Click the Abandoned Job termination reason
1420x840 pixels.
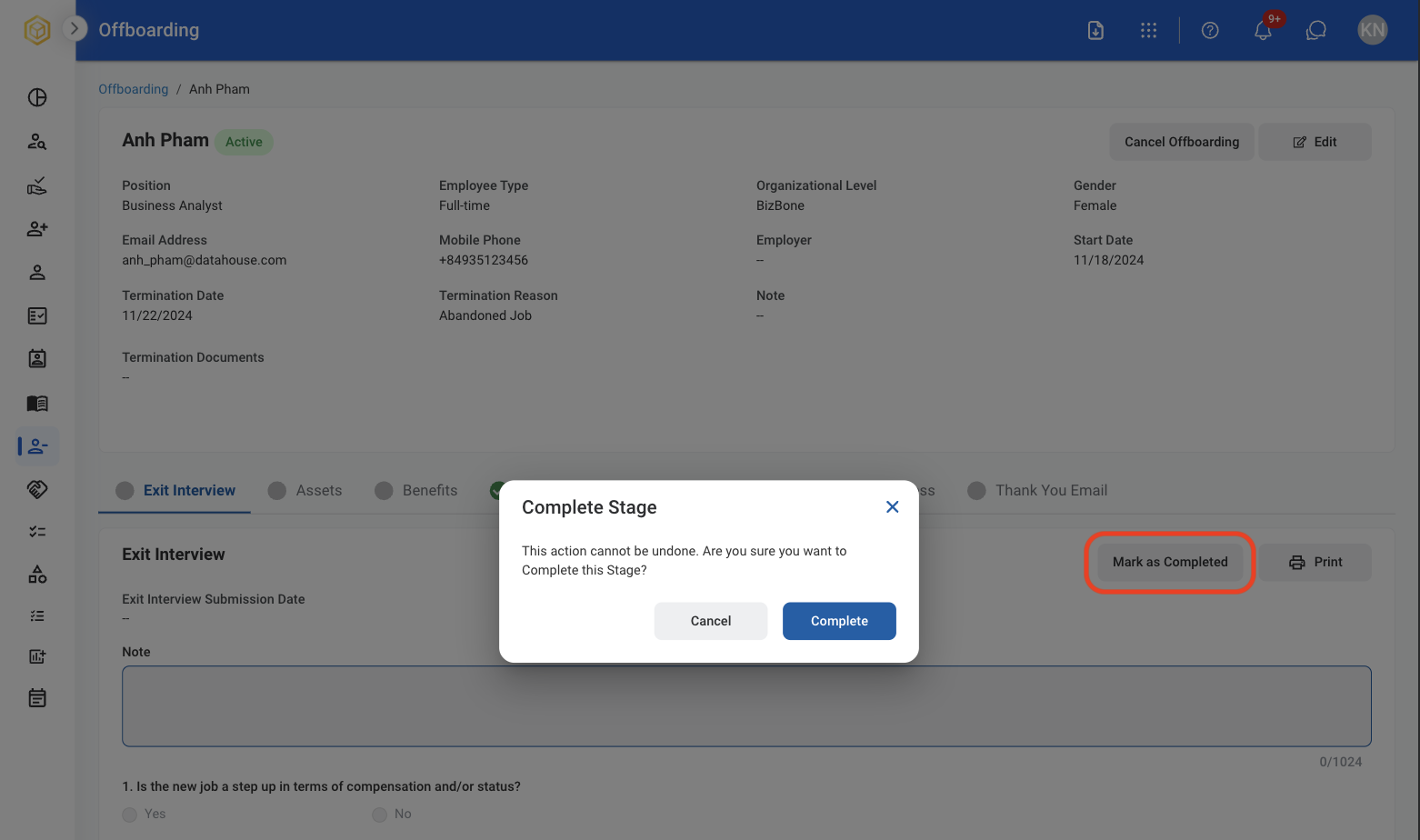[485, 315]
